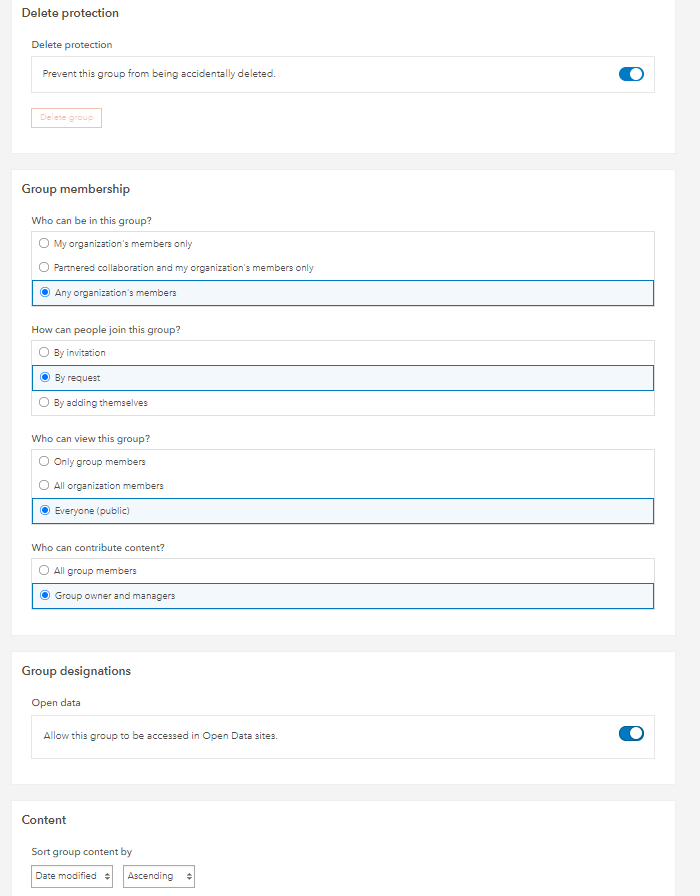Select 'Only group members' view option

(x=44, y=462)
